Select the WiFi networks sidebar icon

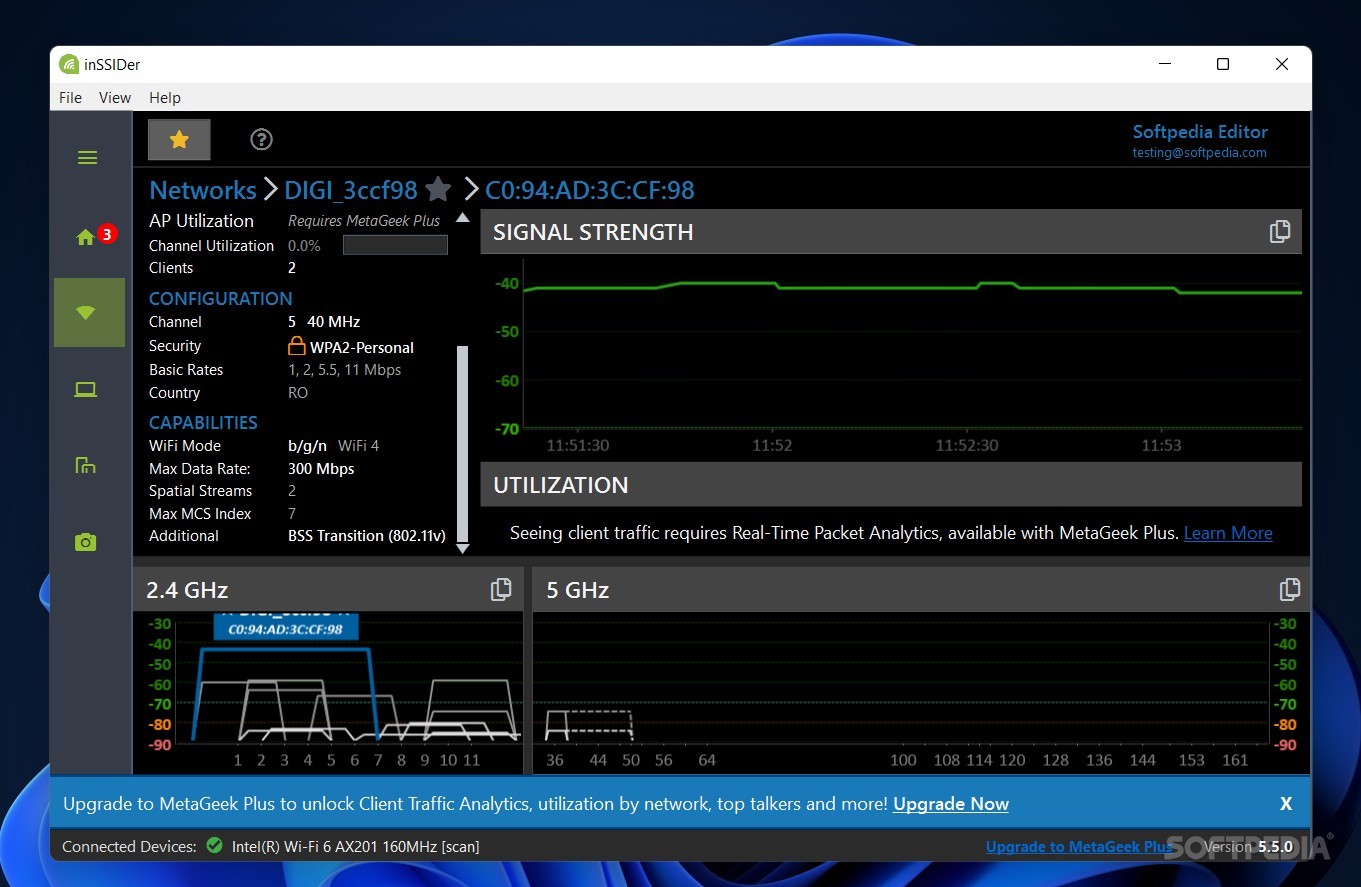pyautogui.click(x=89, y=313)
